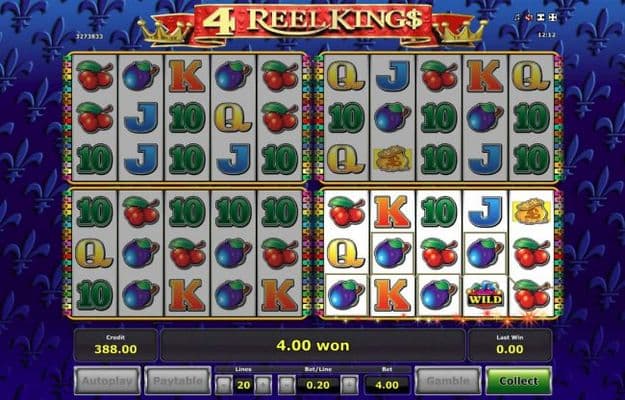Click the yellow Q in bottom-left reel set
625x400 pixels.
[x=94, y=253]
